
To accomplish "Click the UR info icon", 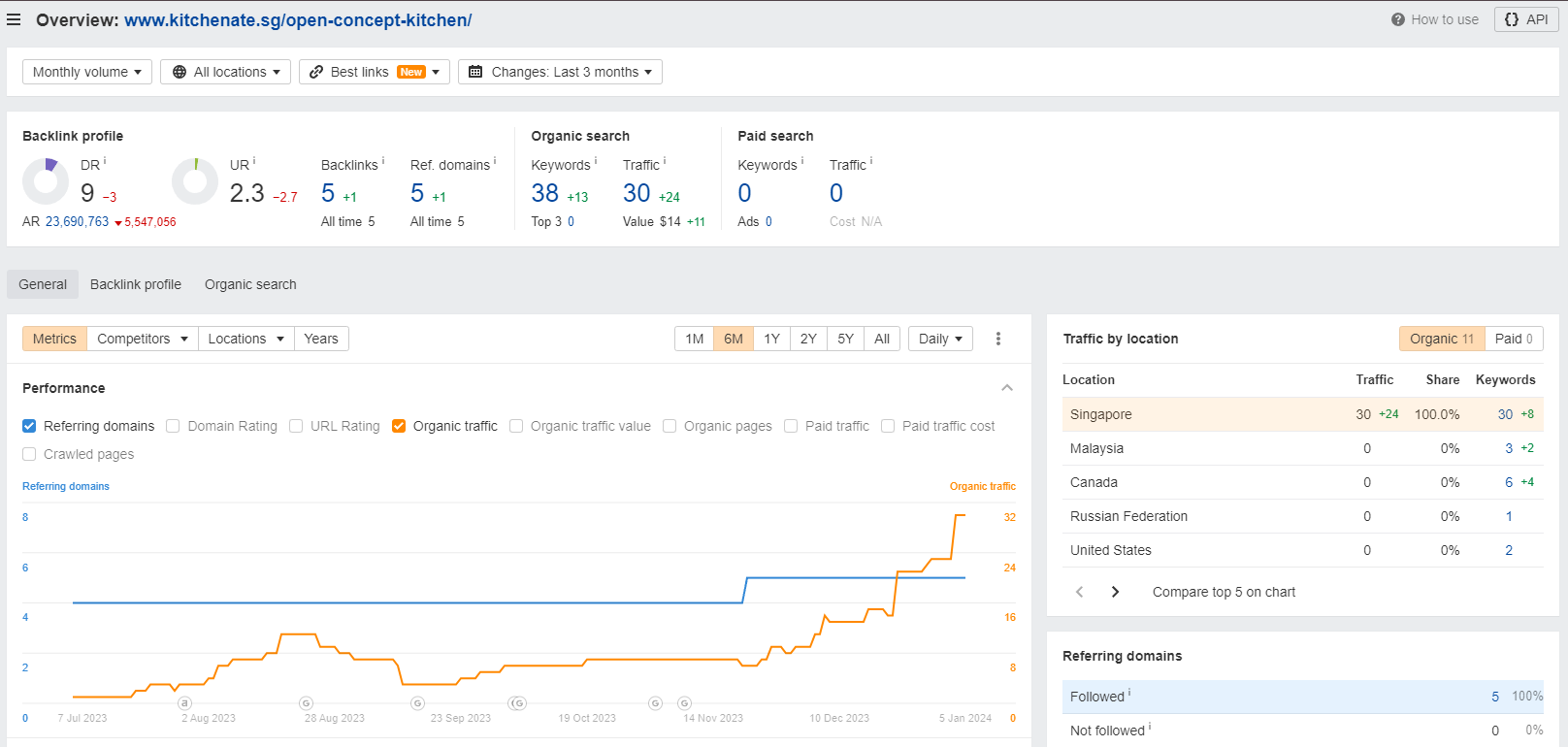I will 254,161.
